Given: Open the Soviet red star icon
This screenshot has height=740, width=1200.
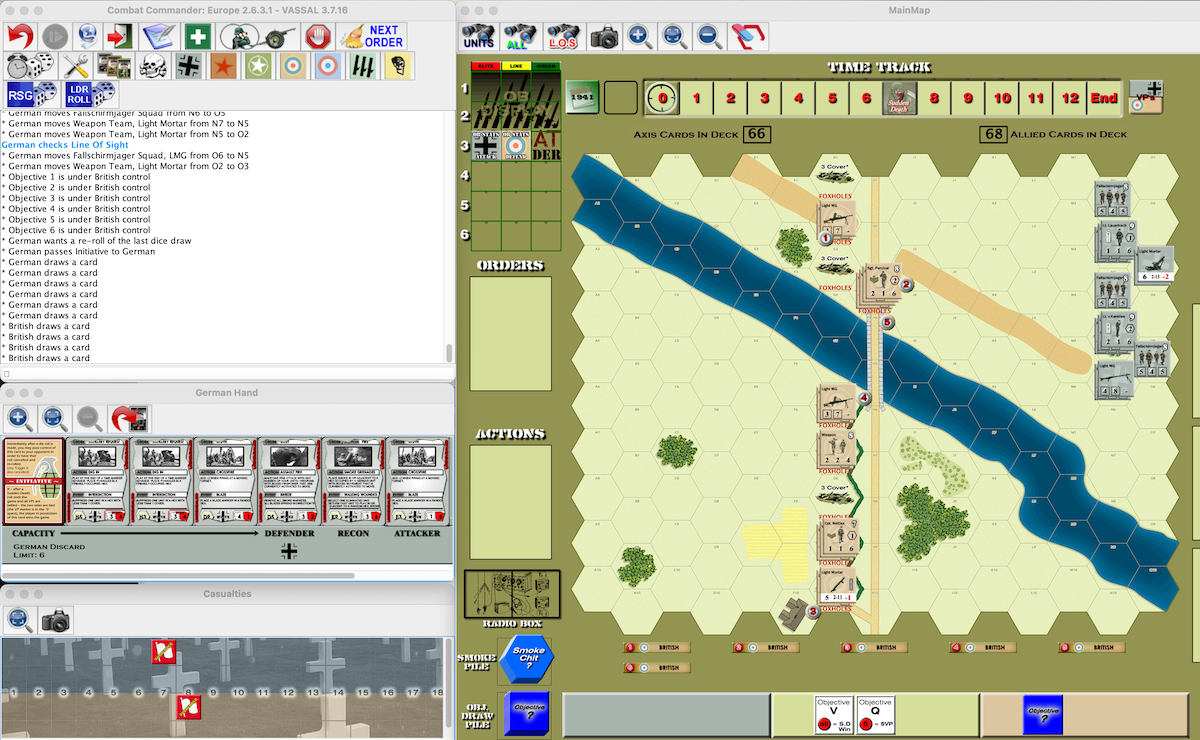Looking at the screenshot, I should coord(223,66).
